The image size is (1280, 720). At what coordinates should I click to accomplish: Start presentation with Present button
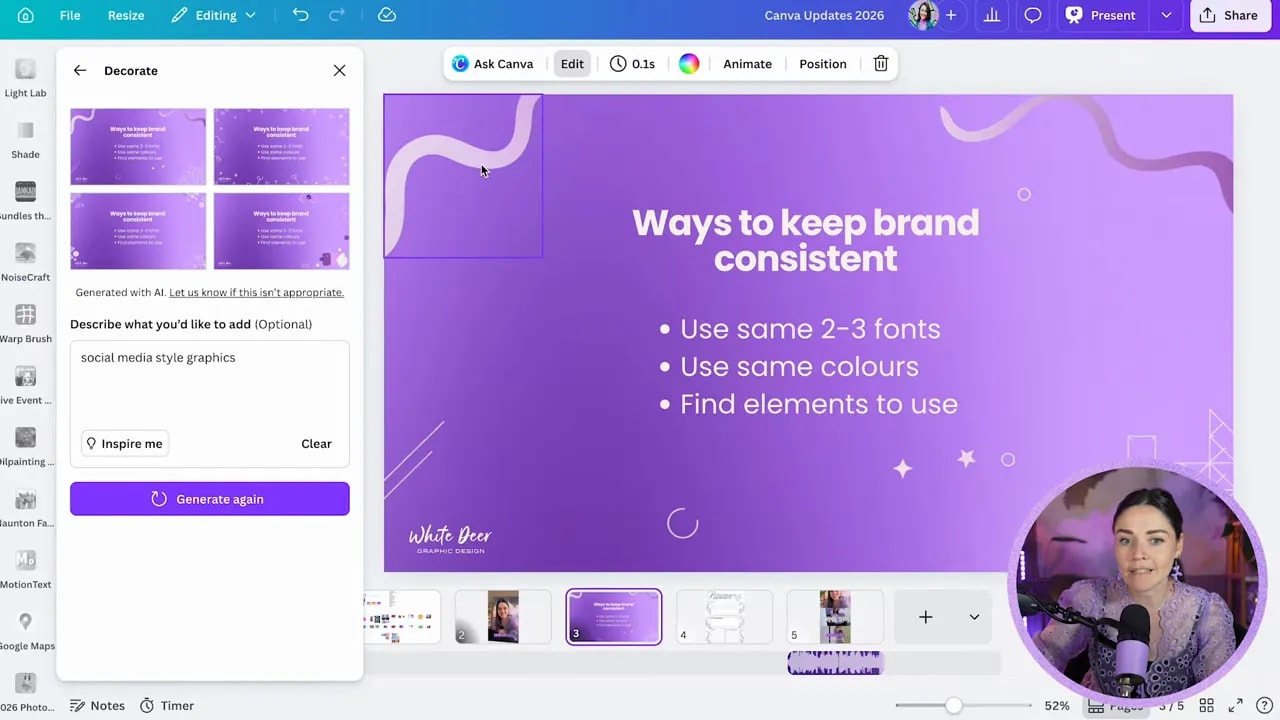click(x=1101, y=15)
